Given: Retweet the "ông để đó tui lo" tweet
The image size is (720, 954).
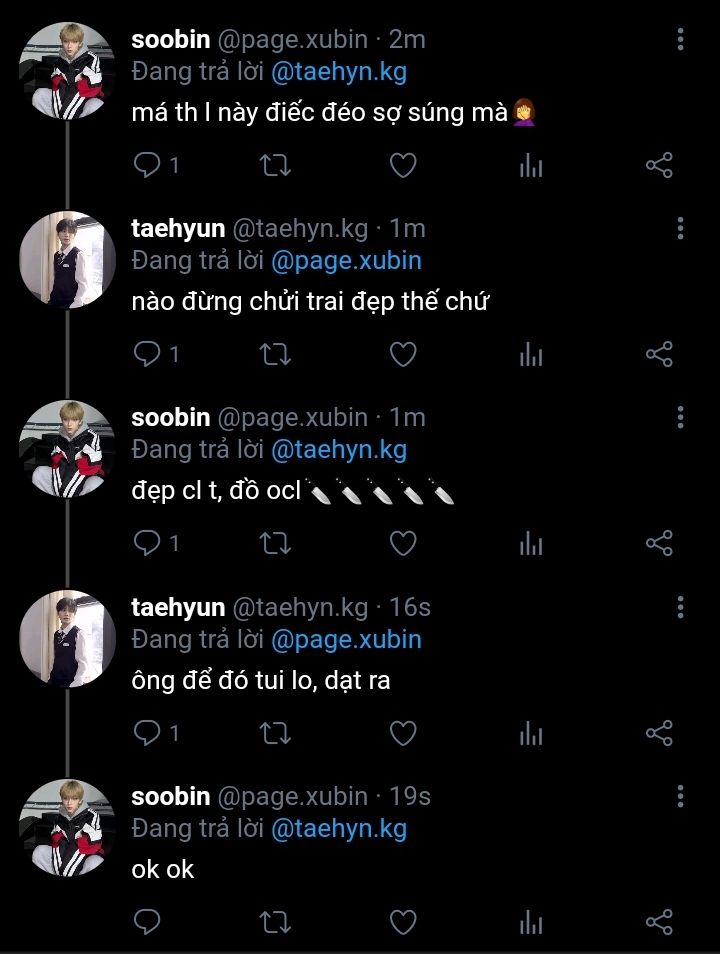Looking at the screenshot, I should pyautogui.click(x=275, y=733).
